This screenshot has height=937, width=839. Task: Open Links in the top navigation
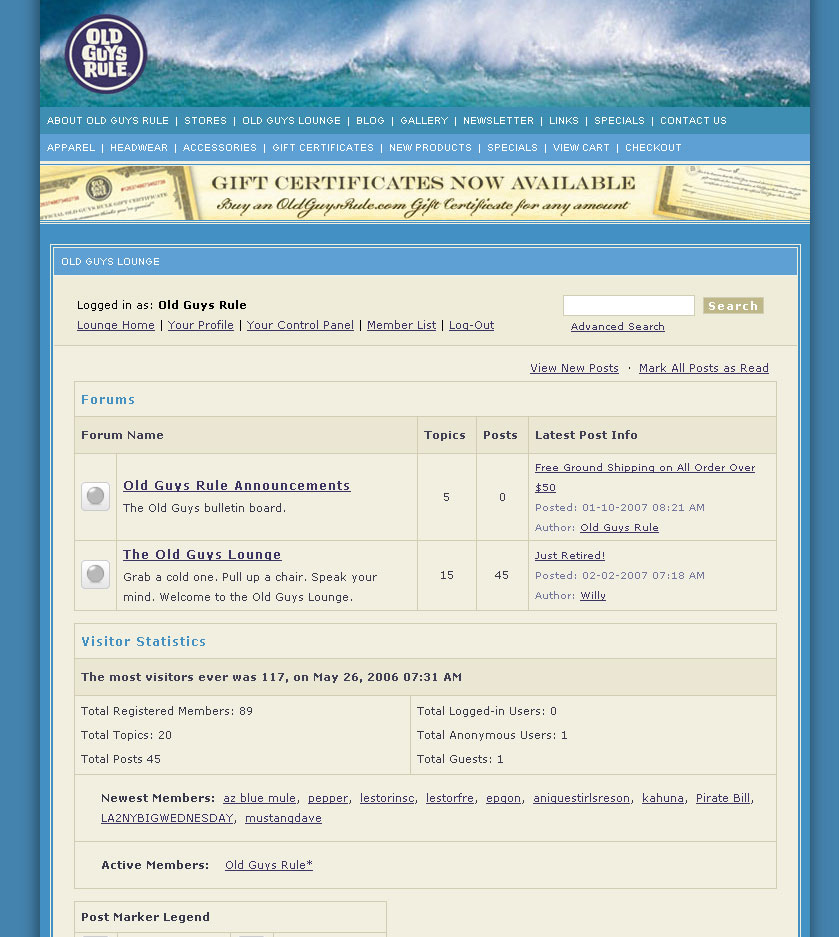pos(564,121)
